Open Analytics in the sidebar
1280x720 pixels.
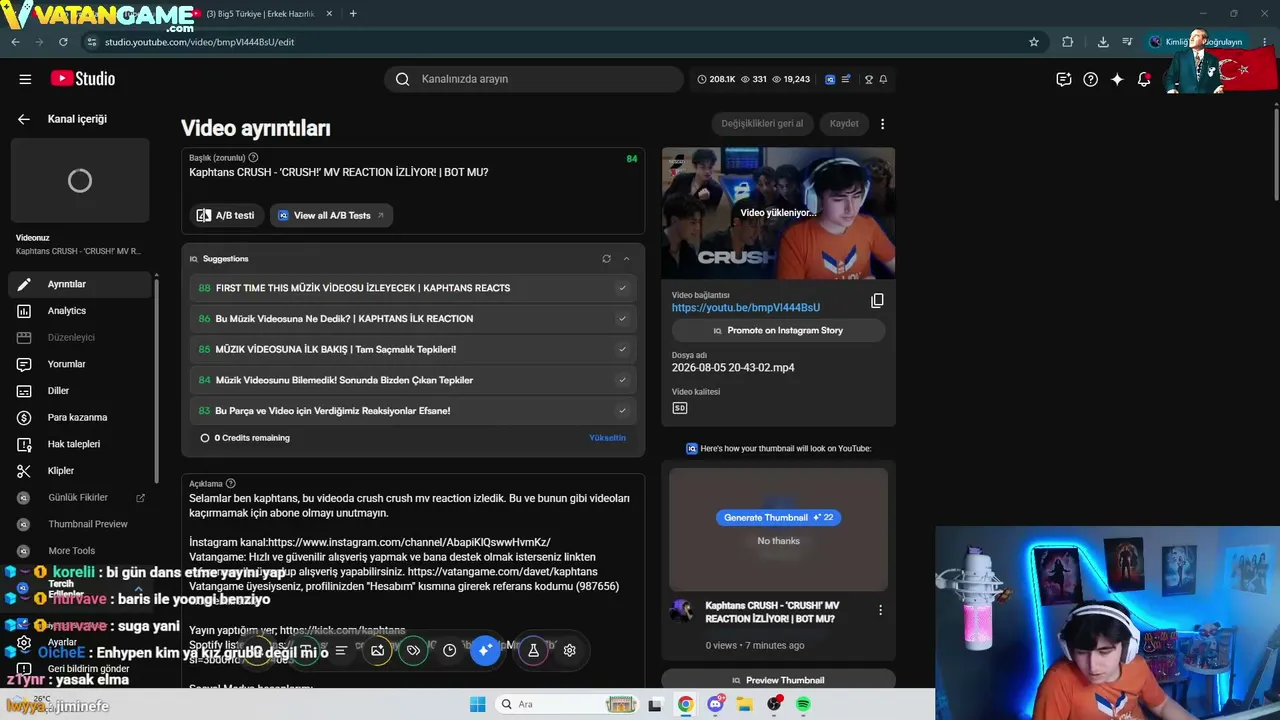(x=80, y=311)
